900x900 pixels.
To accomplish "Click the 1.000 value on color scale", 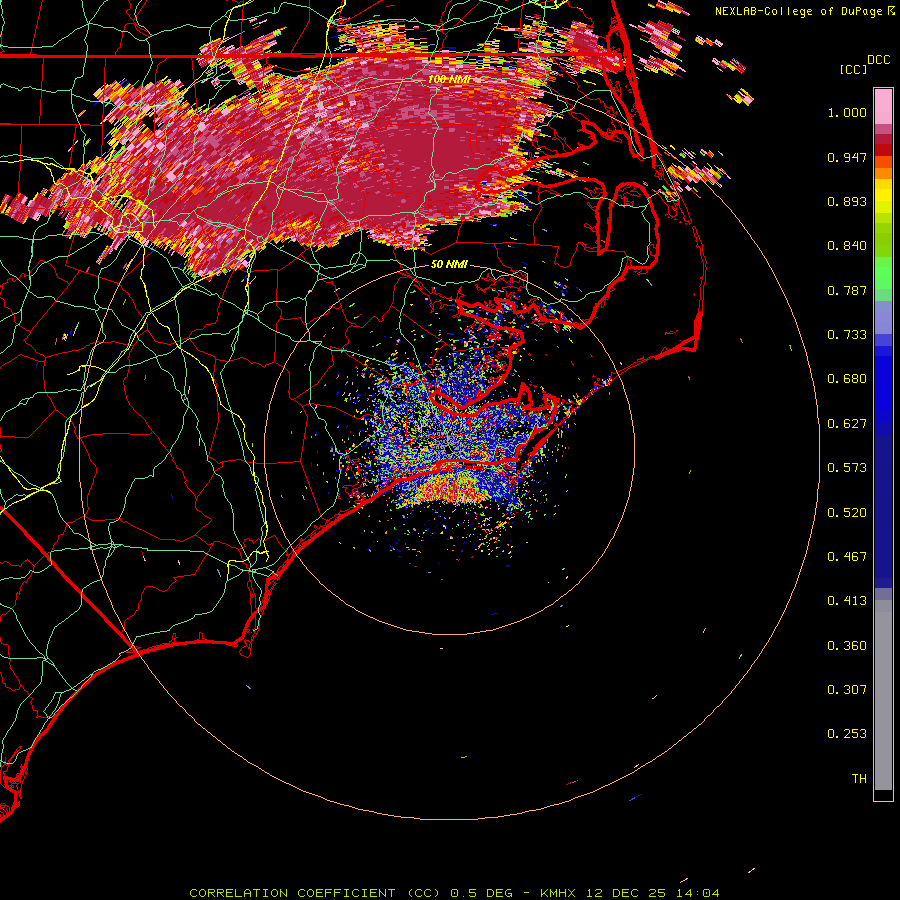I will pyautogui.click(x=847, y=112).
